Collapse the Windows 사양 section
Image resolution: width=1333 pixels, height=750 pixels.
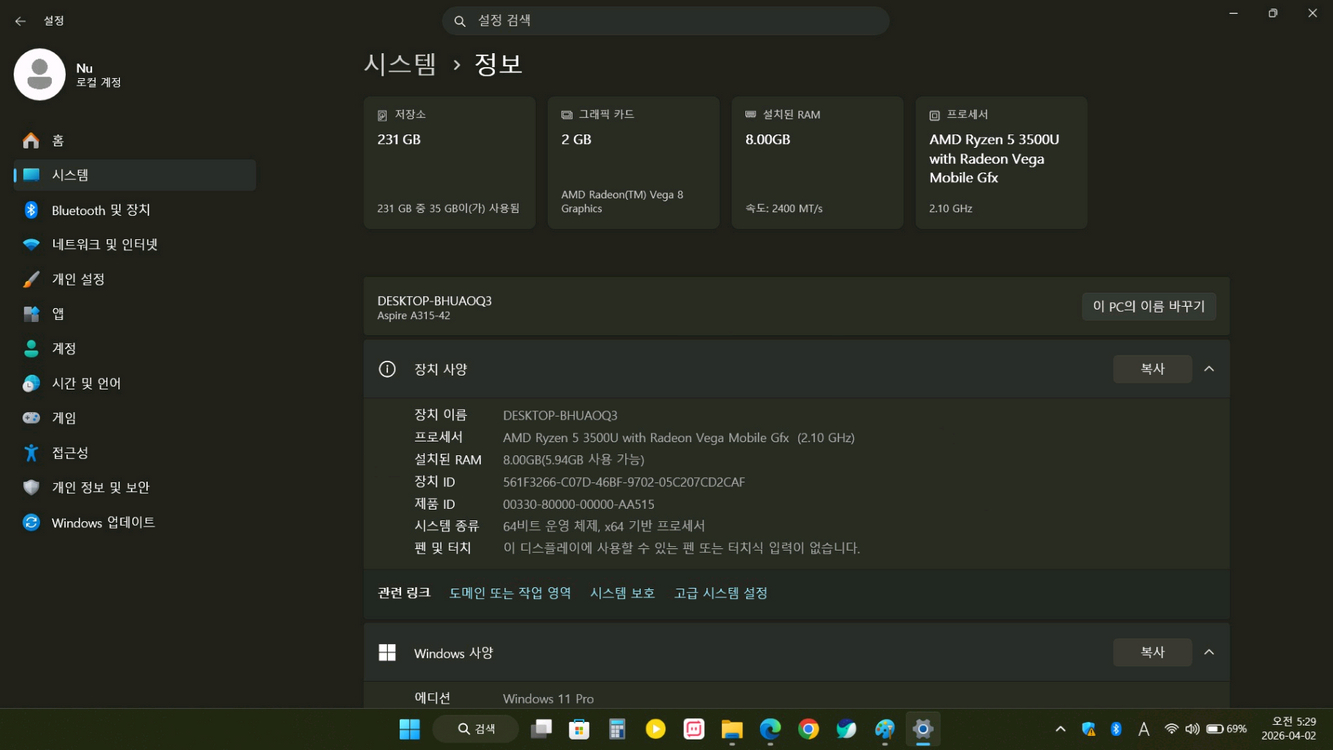coord(1208,652)
